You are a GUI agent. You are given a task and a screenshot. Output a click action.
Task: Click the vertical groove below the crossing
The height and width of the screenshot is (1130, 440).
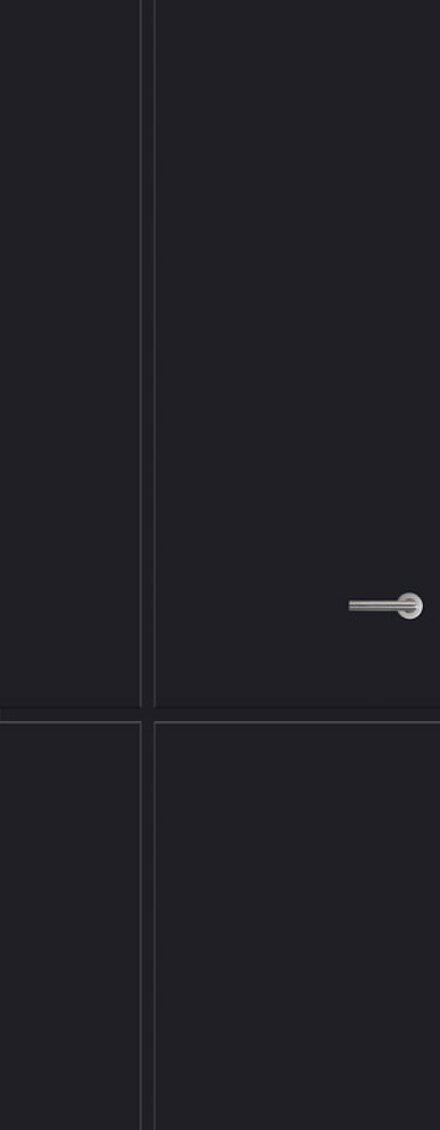[x=148, y=926]
